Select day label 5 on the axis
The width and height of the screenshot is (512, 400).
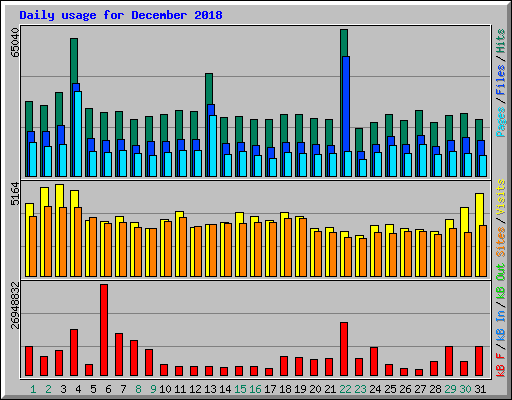93,389
